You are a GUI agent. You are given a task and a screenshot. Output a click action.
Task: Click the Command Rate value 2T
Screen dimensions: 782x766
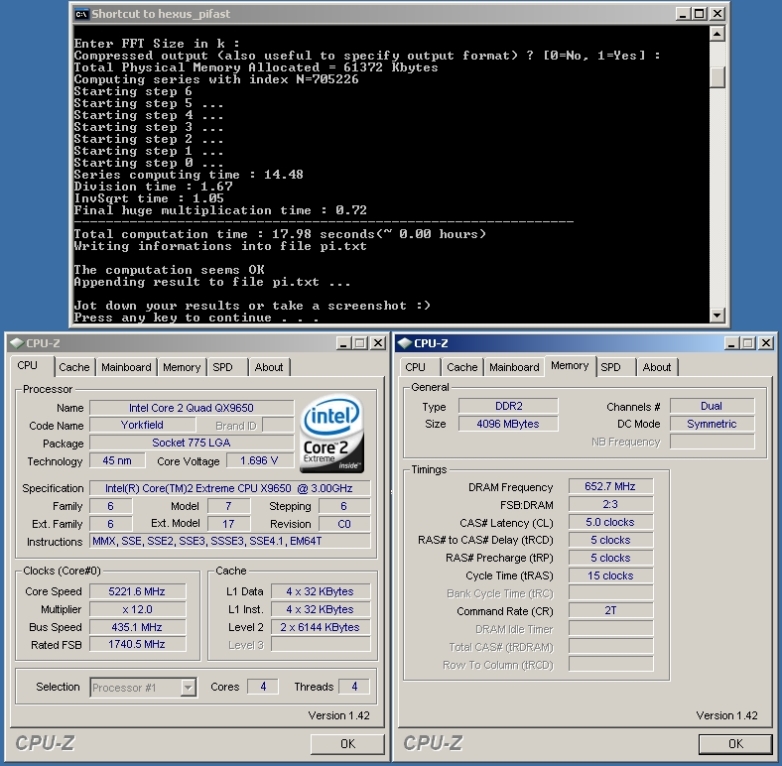(610, 610)
